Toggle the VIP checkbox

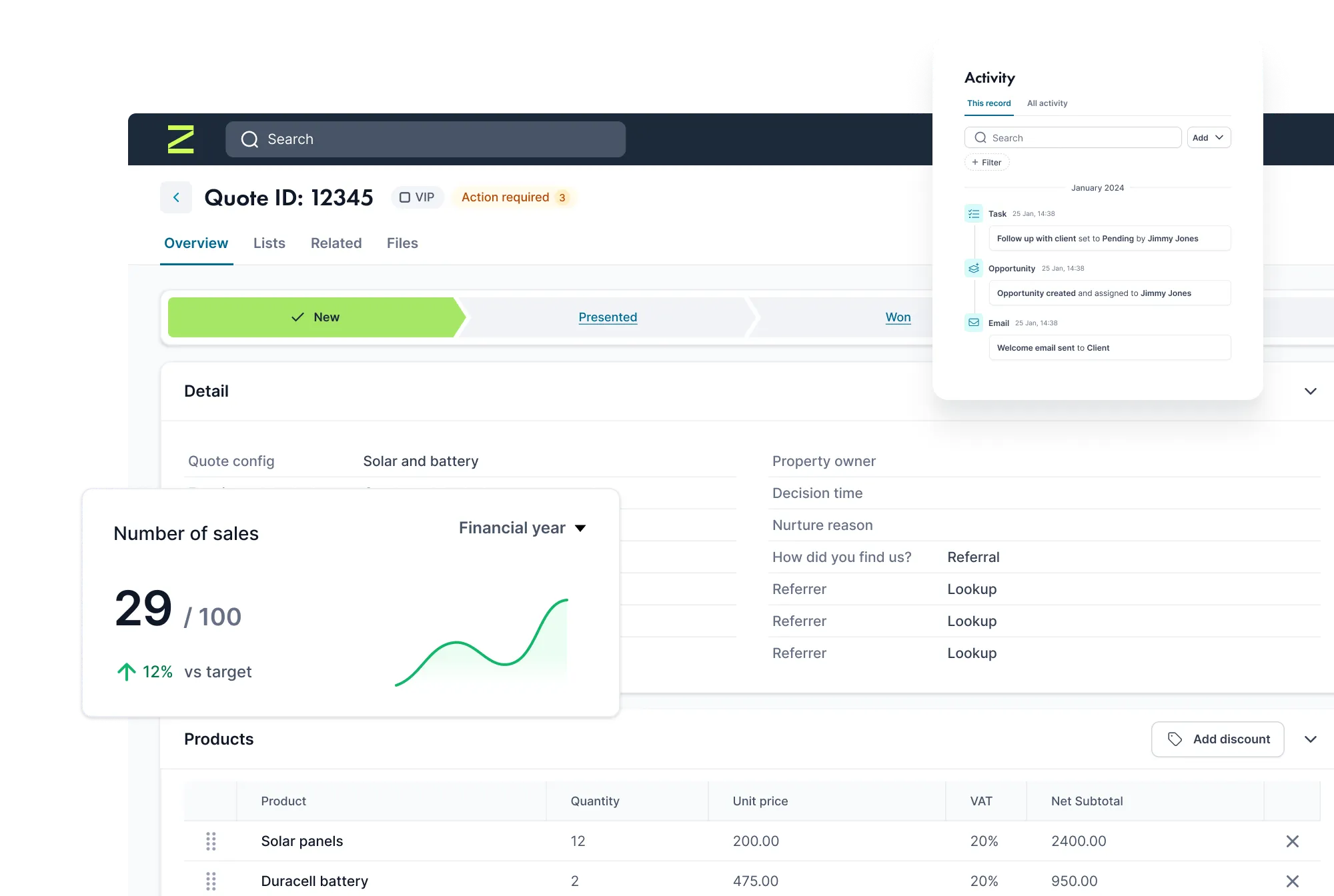click(405, 197)
